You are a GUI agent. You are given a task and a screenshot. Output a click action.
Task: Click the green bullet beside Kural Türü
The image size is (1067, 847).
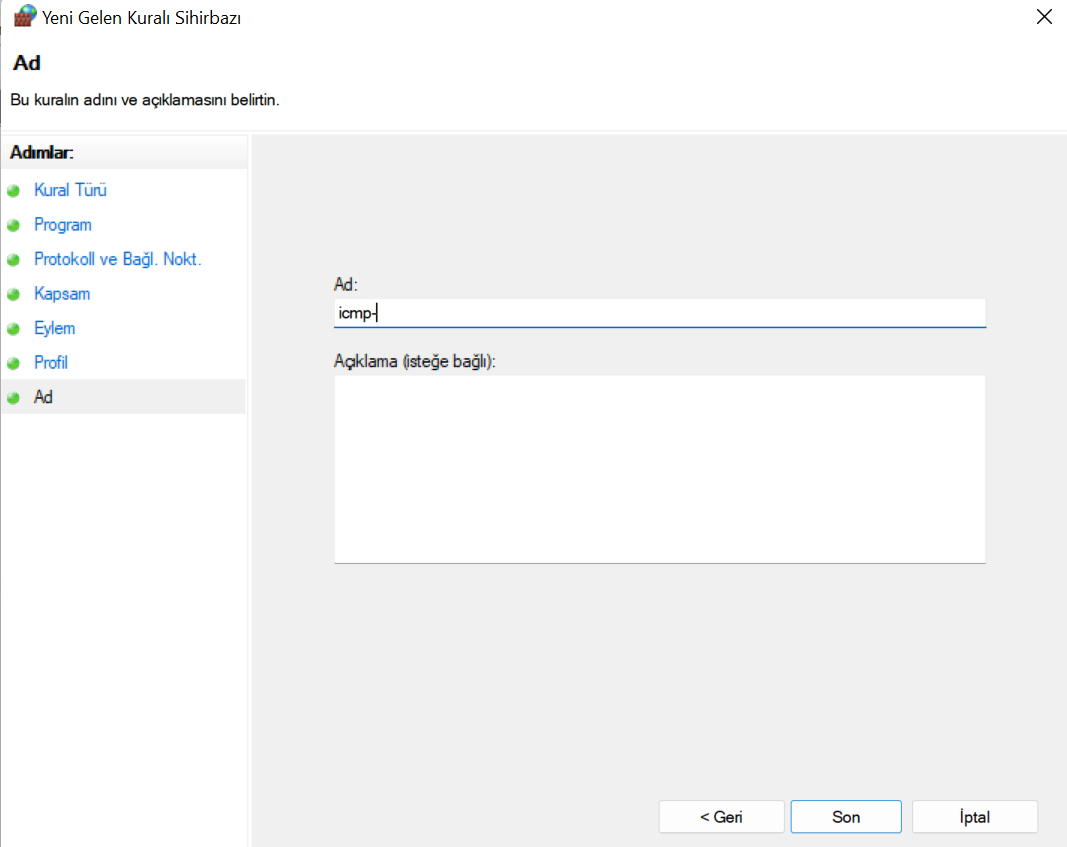click(14, 191)
